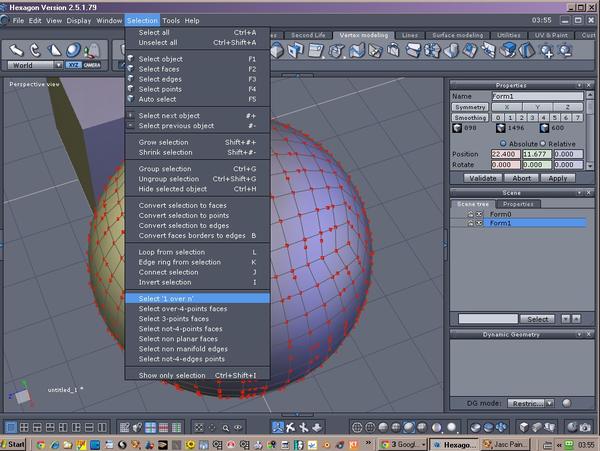This screenshot has height=451, width=600.
Task: Click the Symmetry button
Action: [470, 107]
